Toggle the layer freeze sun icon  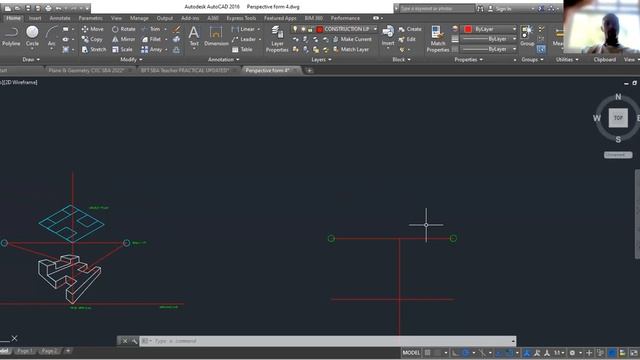pyautogui.click(x=303, y=29)
